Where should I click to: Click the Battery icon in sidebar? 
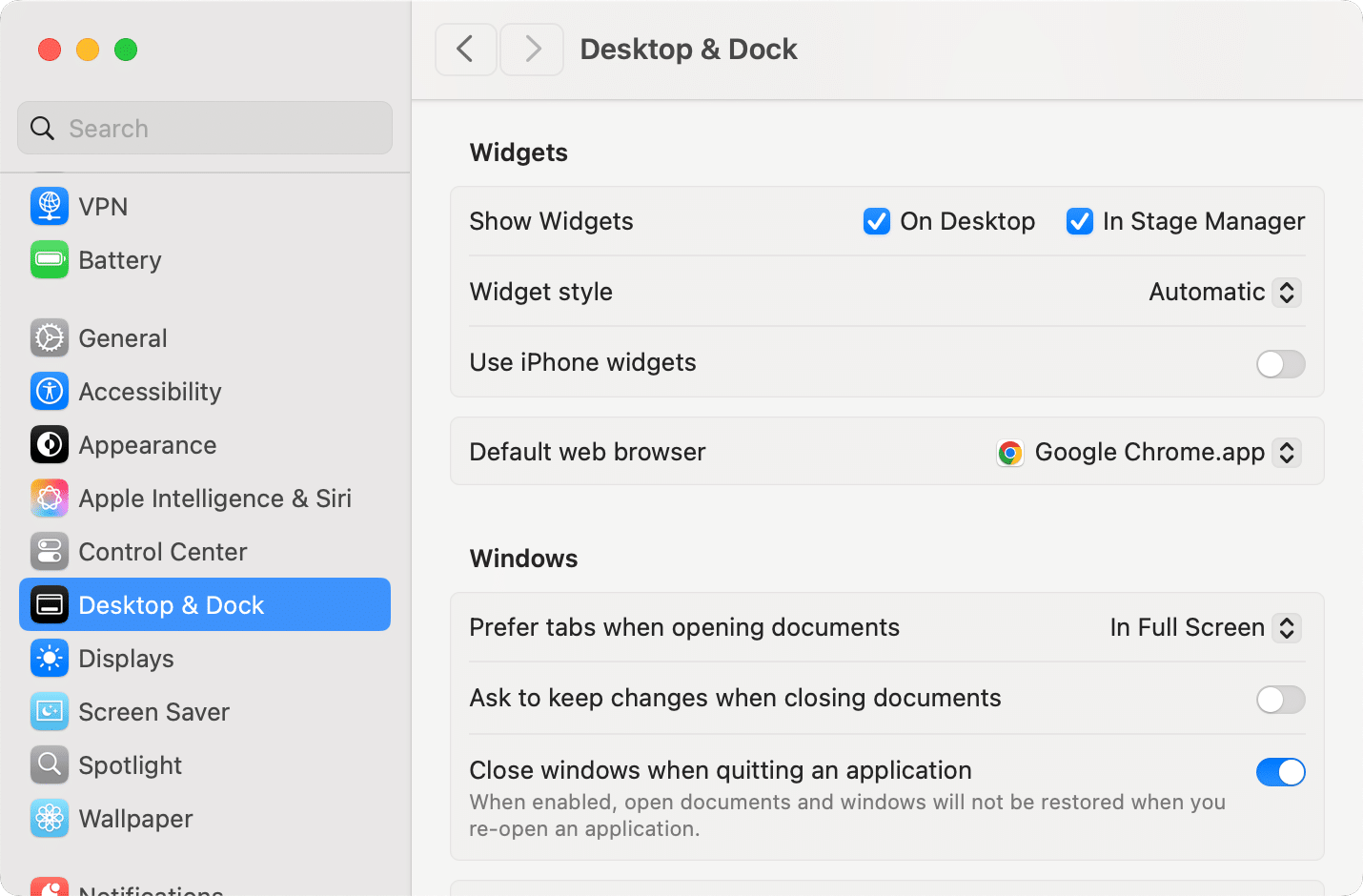(x=49, y=259)
